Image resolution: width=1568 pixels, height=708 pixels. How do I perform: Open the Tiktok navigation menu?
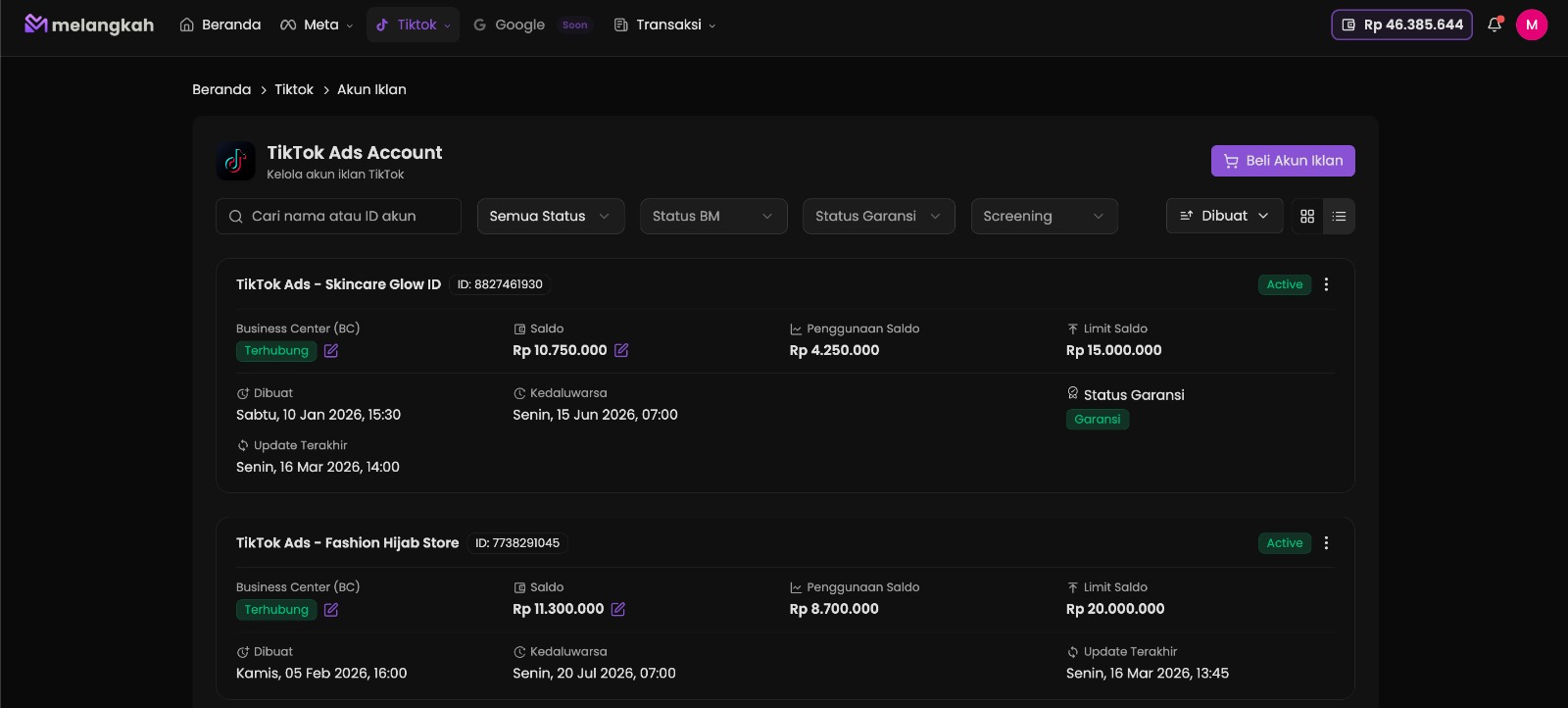(414, 25)
